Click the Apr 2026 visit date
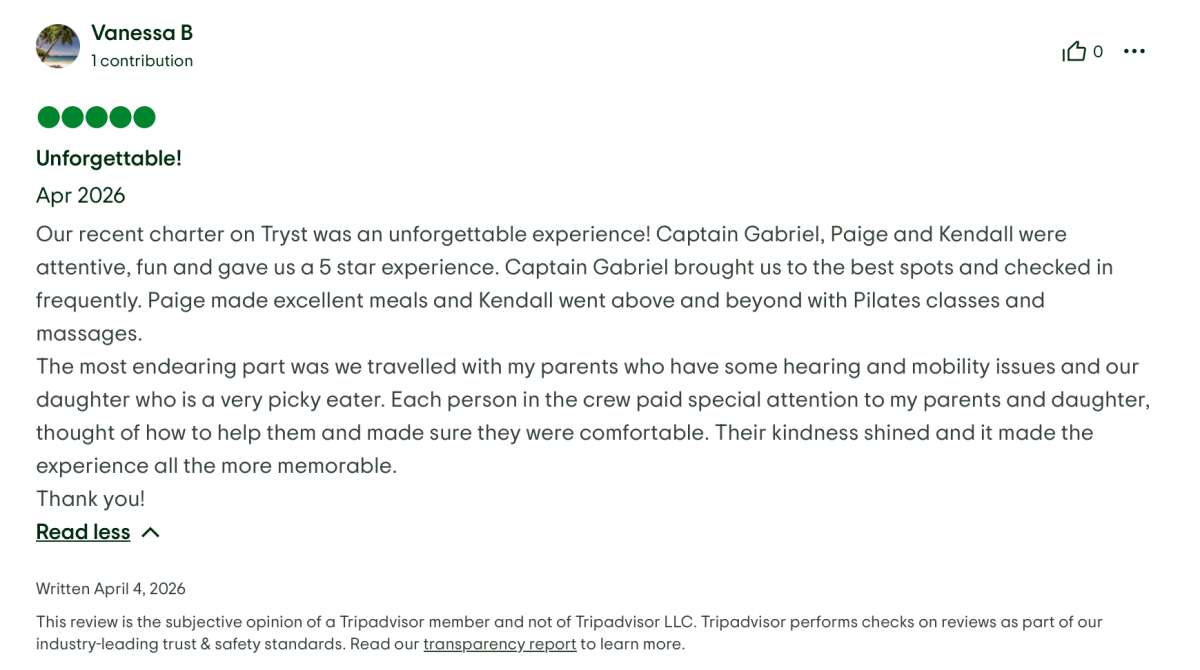The image size is (1200, 670). 81,195
